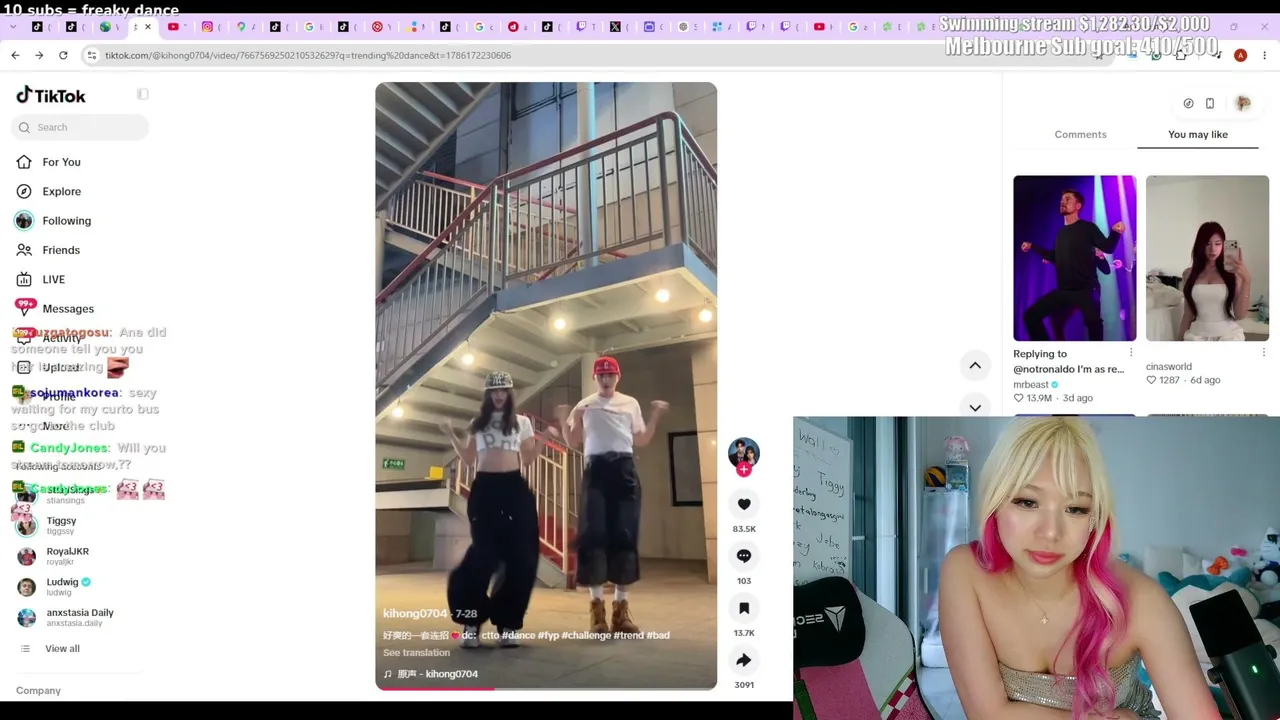Open video comments via speech bubble icon
This screenshot has height=720, width=1280.
tap(744, 556)
